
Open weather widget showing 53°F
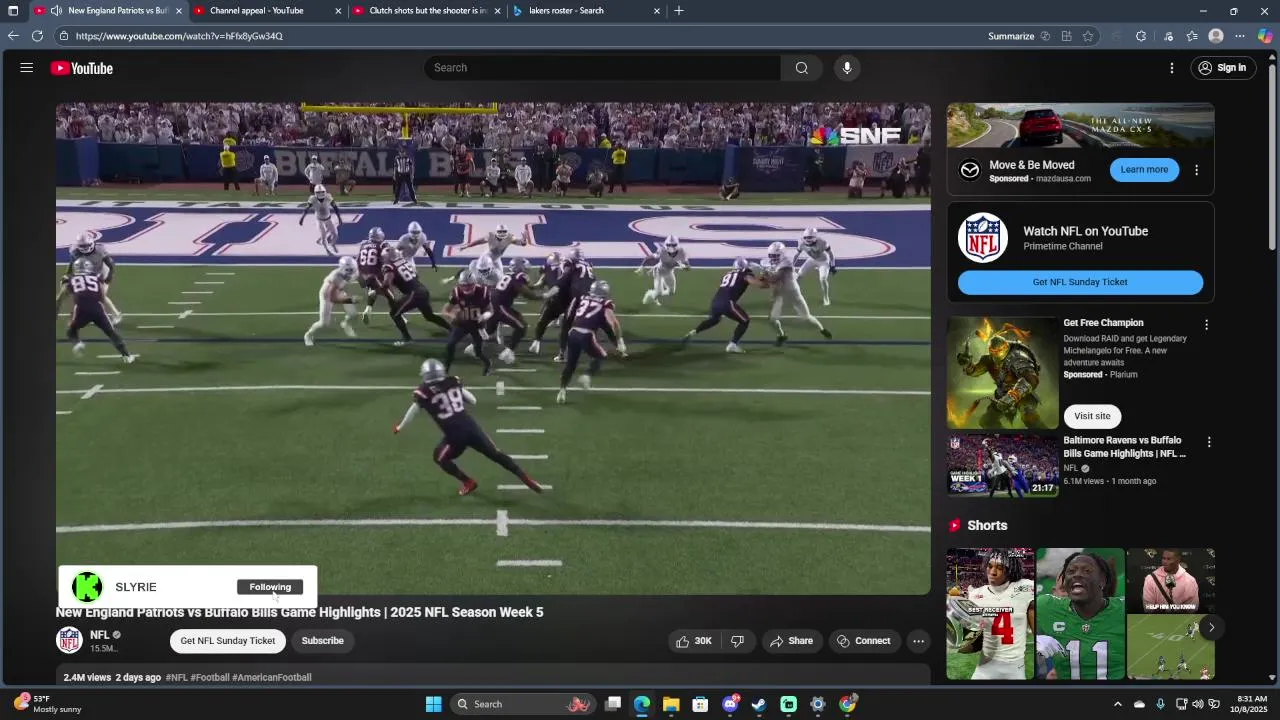pos(47,704)
